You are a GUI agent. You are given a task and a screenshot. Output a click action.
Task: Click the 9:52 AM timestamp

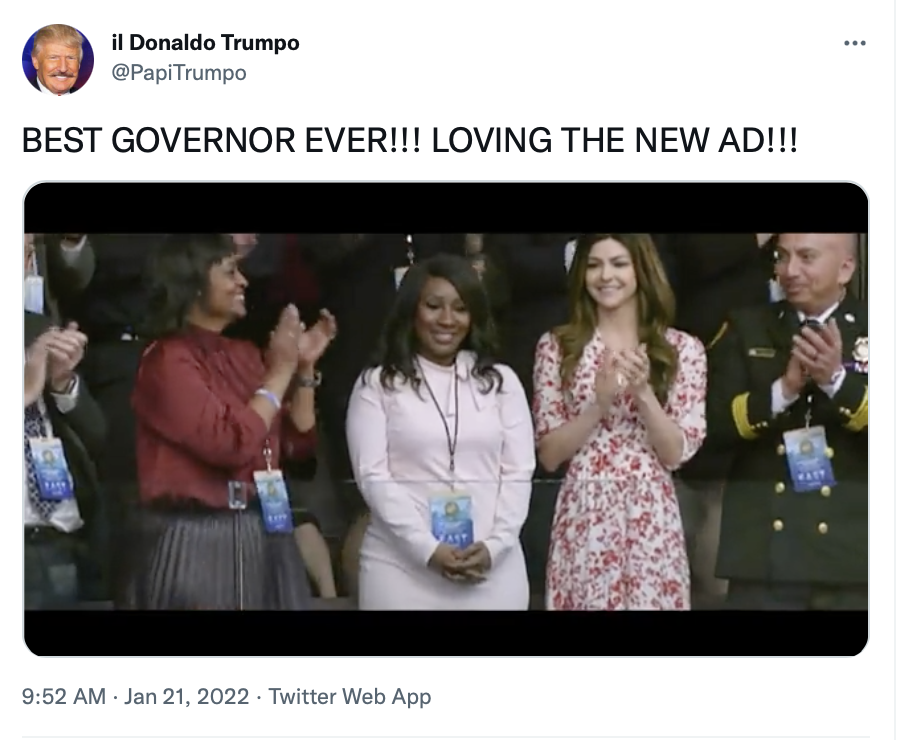click(64, 696)
